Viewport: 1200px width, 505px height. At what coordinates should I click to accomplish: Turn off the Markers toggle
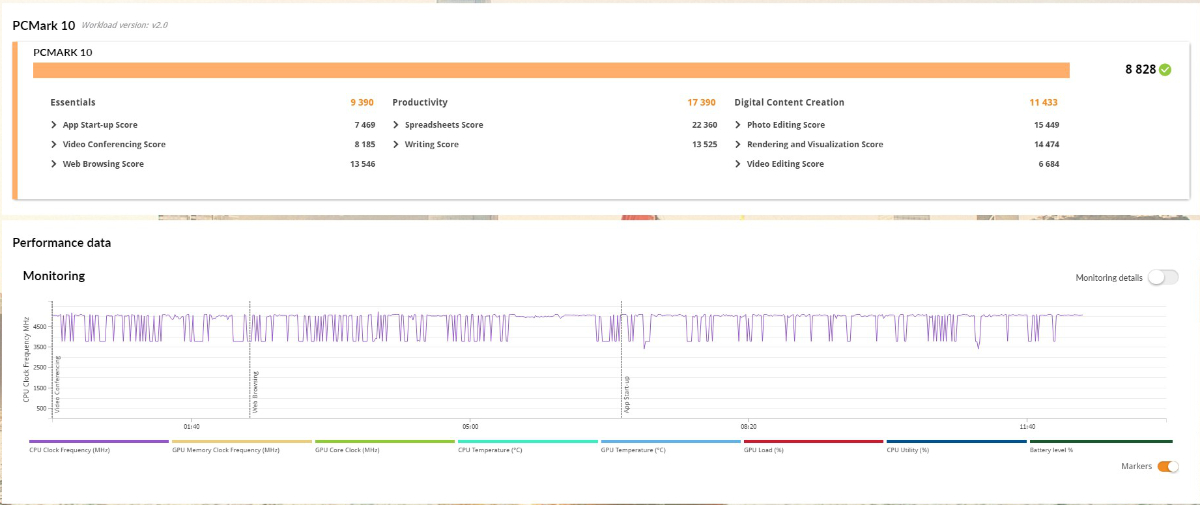coord(1168,466)
